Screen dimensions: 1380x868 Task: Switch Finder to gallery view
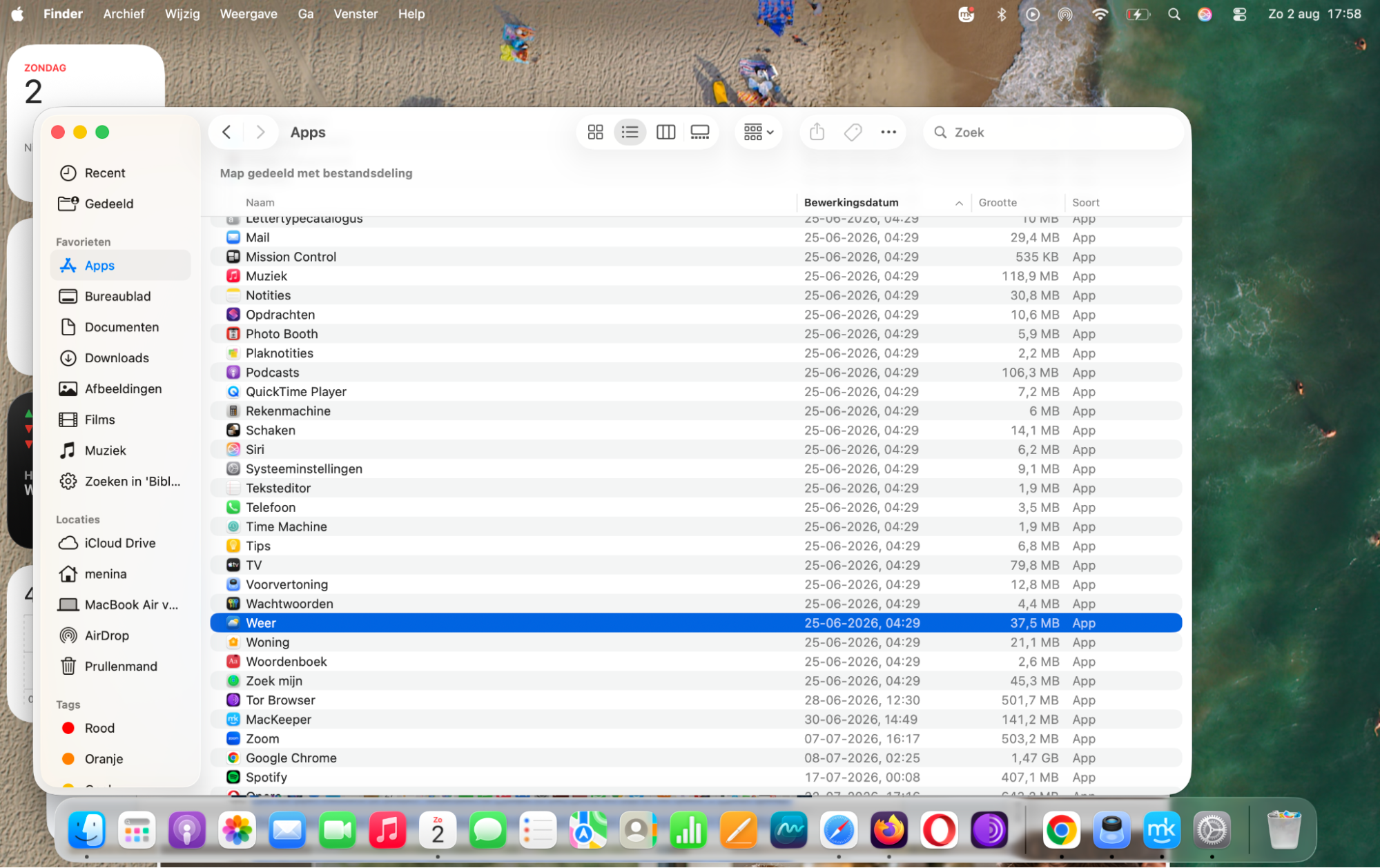pos(700,132)
